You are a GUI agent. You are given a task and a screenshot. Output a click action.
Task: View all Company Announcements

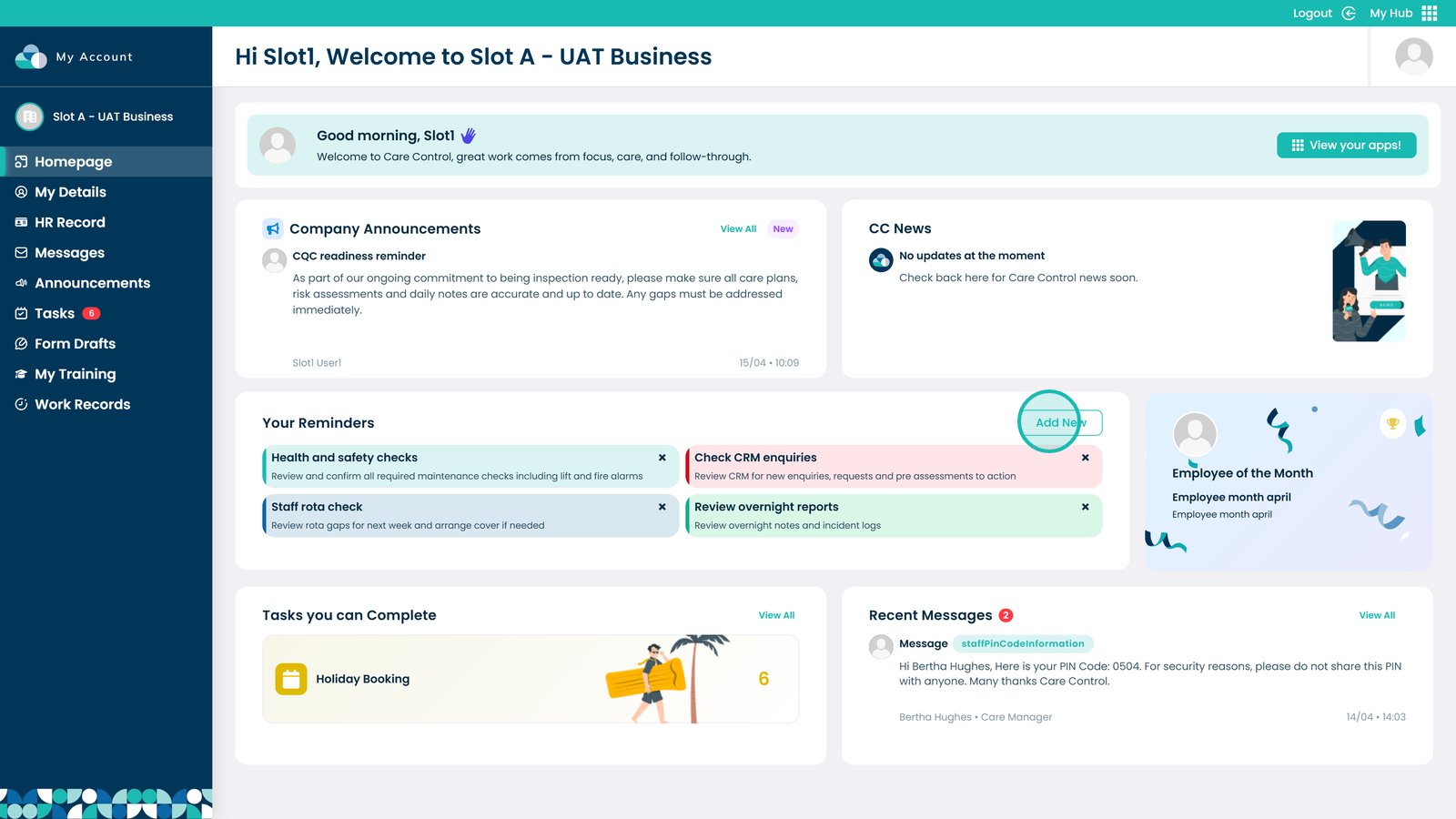pos(738,229)
